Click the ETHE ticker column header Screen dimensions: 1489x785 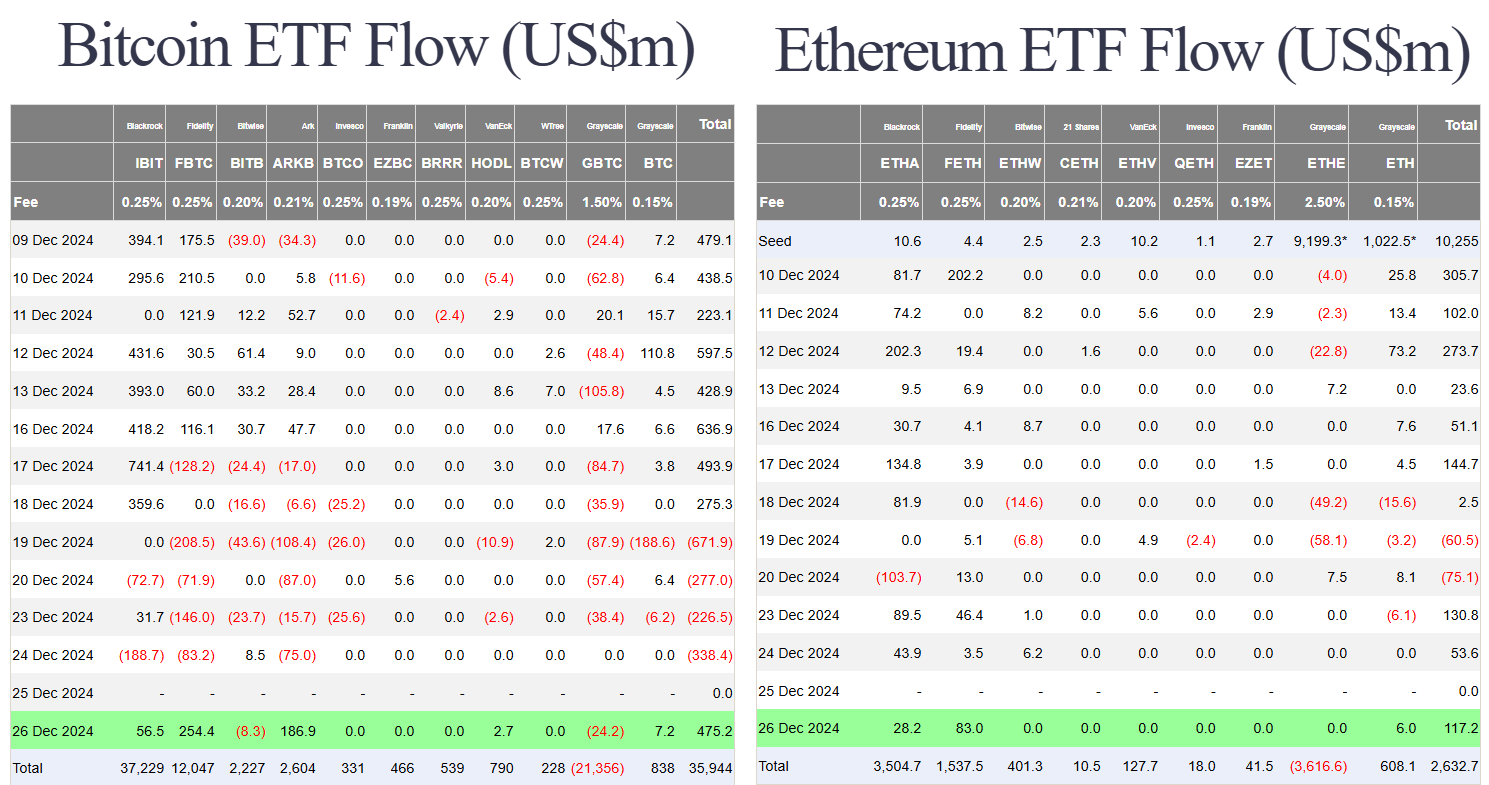tap(1325, 162)
